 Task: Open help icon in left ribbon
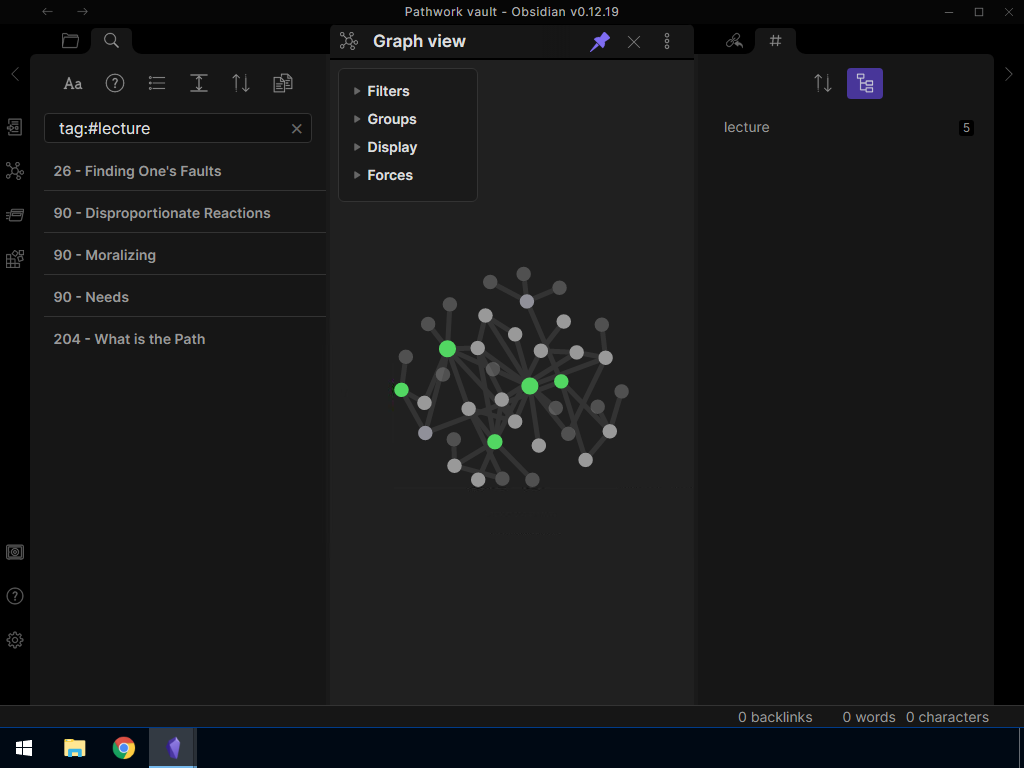(x=15, y=596)
